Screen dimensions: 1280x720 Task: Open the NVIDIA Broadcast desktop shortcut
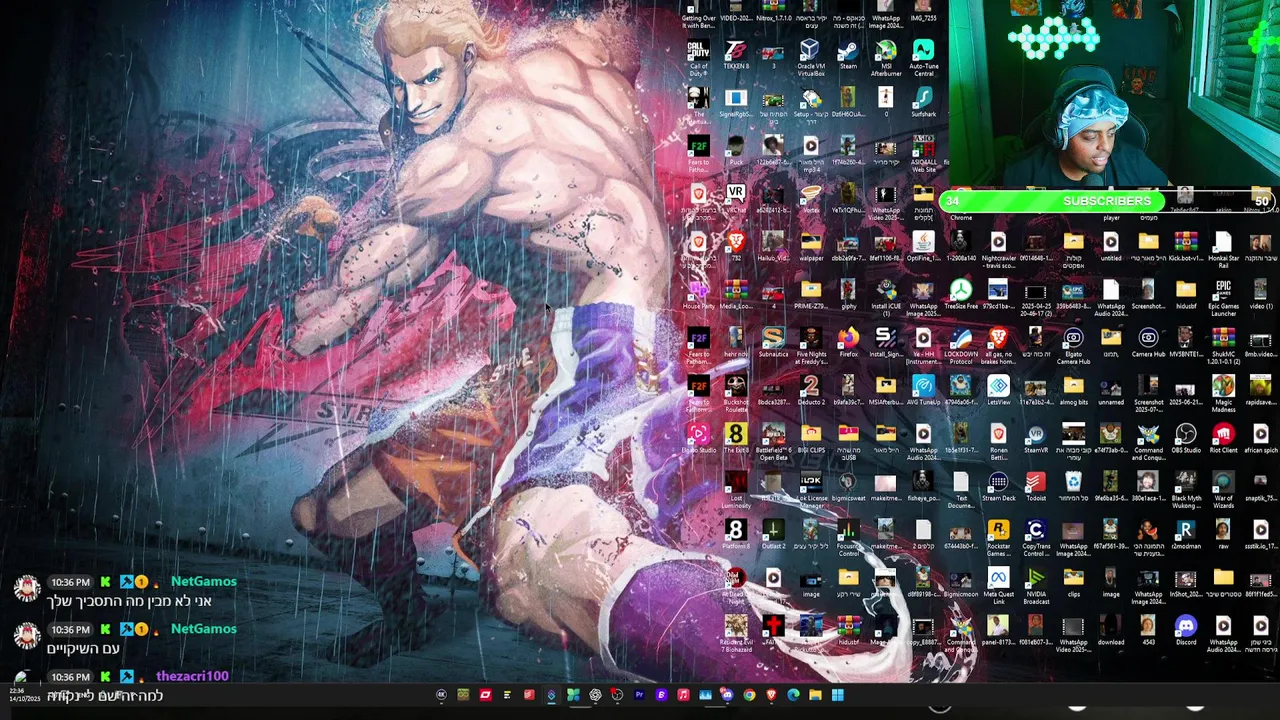click(x=1036, y=584)
